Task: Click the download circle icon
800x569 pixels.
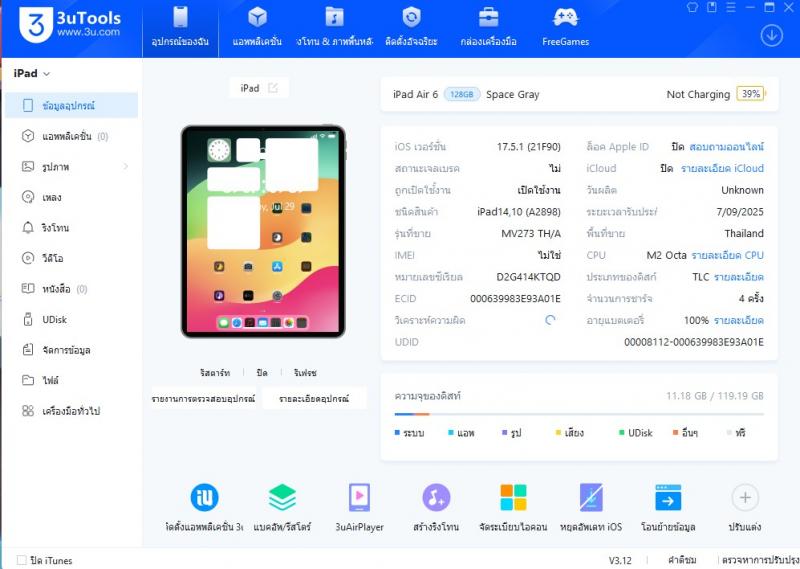Action: point(771,36)
